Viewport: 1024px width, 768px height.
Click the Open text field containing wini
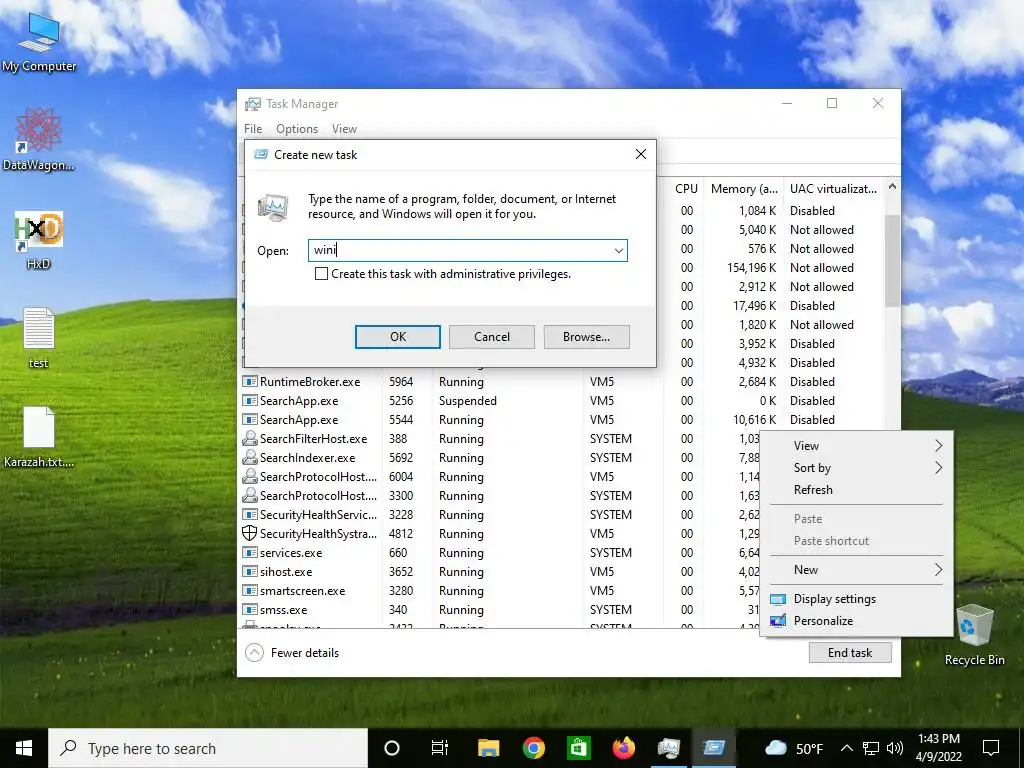coord(468,251)
